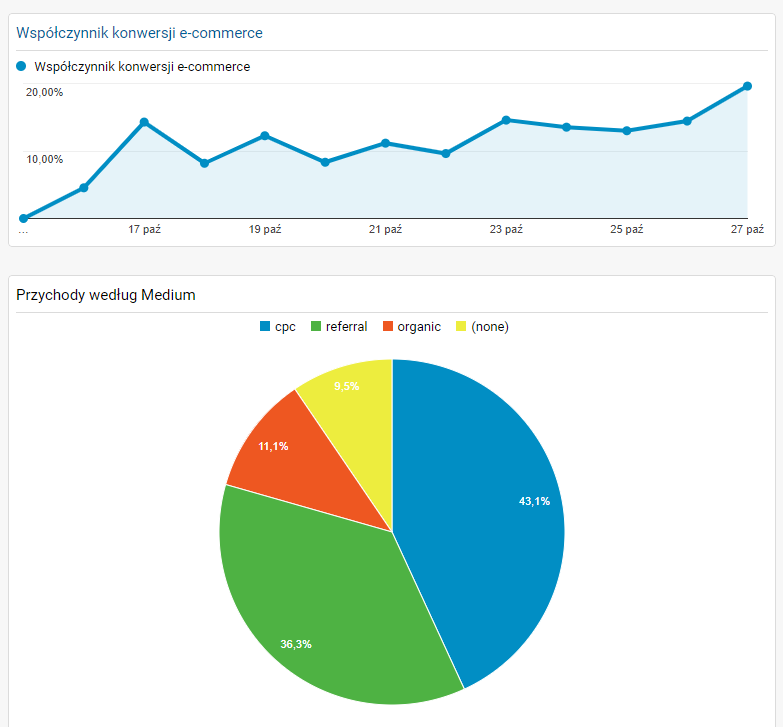Click the first zero-value point on the line
This screenshot has height=727, width=783.
pyautogui.click(x=24, y=218)
